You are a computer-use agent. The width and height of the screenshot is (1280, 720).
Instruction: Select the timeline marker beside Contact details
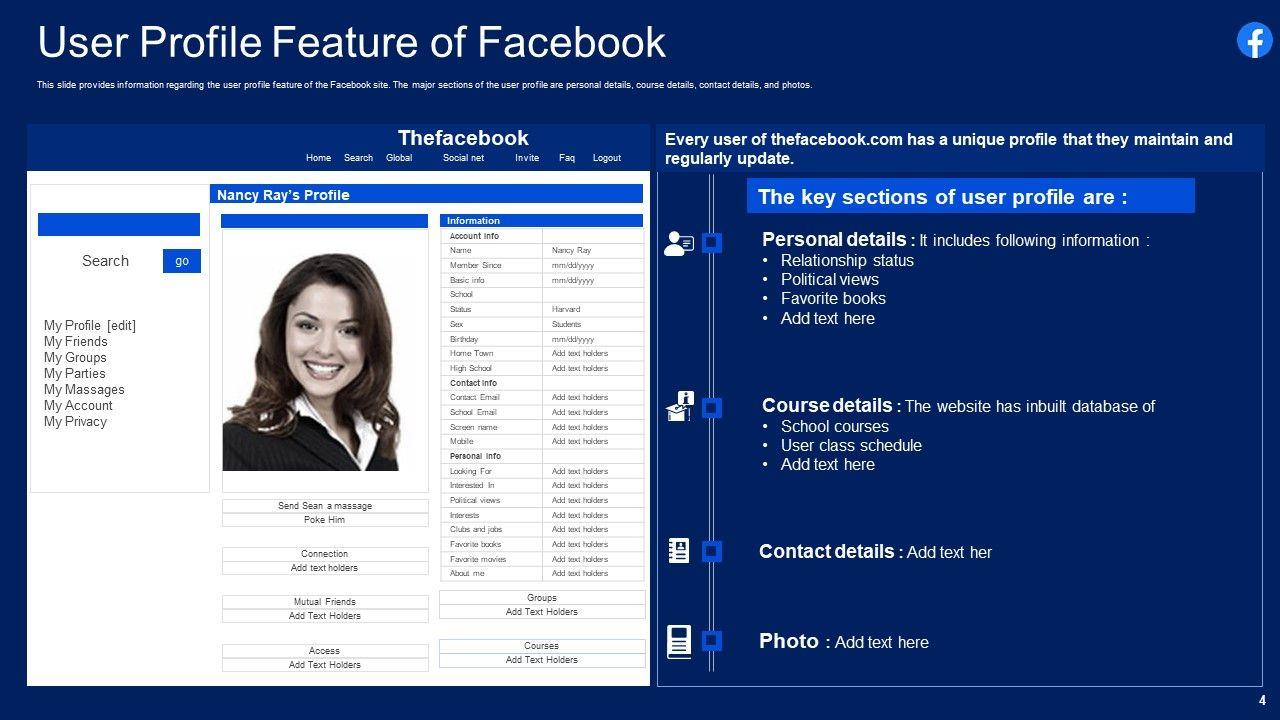click(x=712, y=551)
